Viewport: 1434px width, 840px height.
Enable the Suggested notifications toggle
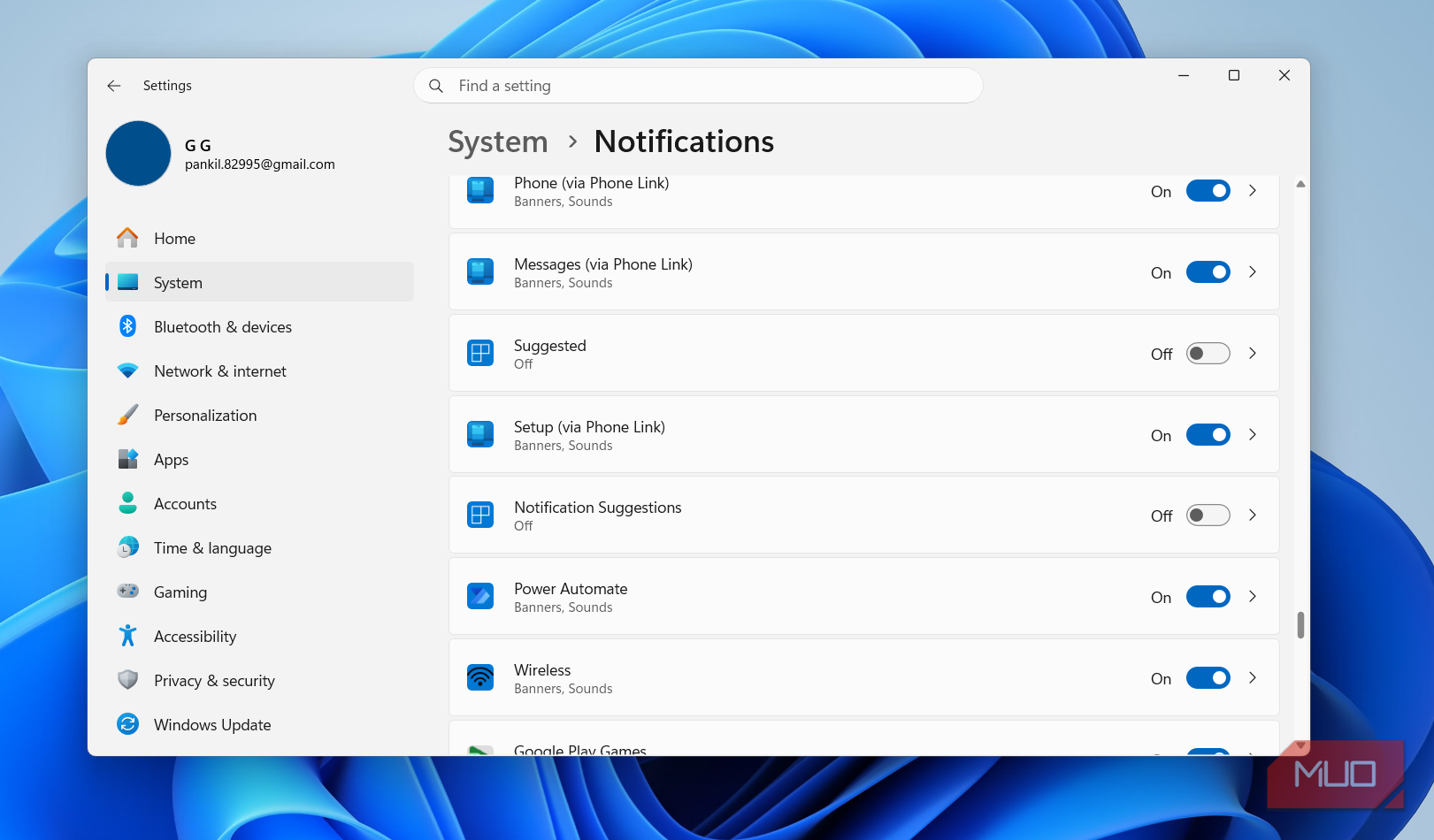click(x=1208, y=354)
